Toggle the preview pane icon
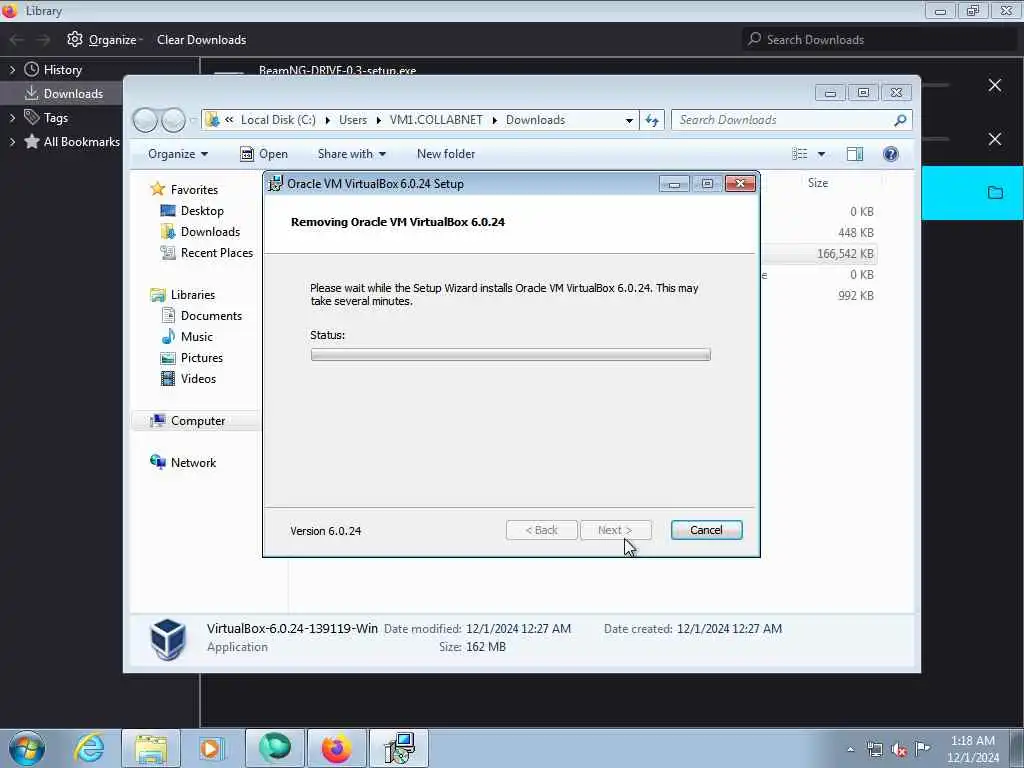Image resolution: width=1024 pixels, height=768 pixels. (855, 154)
